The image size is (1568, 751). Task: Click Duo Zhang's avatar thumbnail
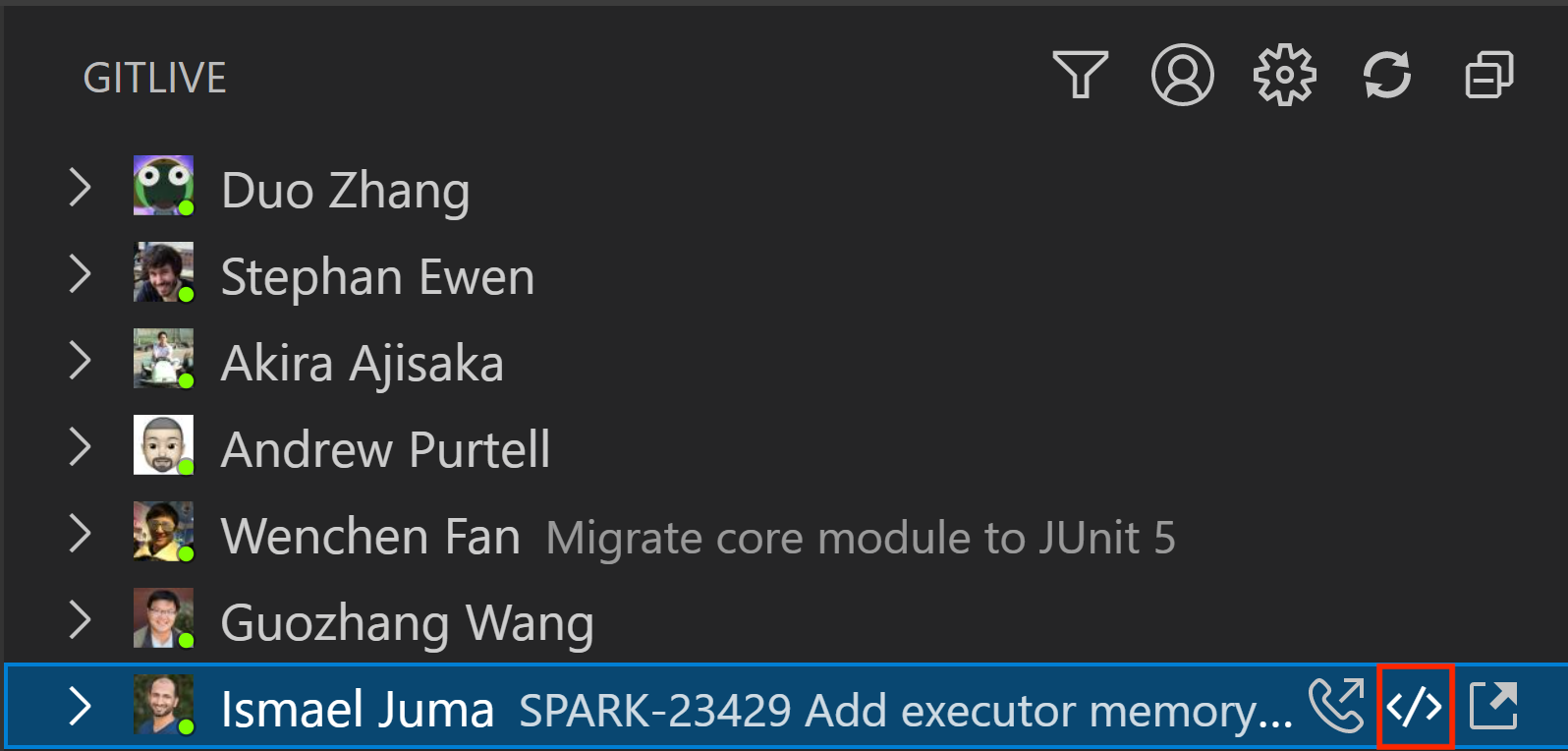(163, 186)
